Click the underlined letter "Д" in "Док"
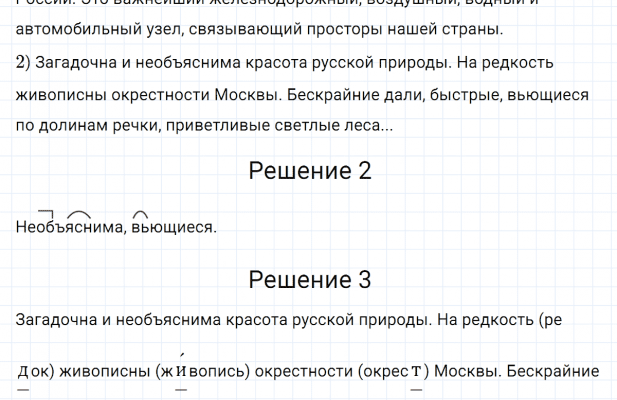617x400 pixels. tap(23, 372)
